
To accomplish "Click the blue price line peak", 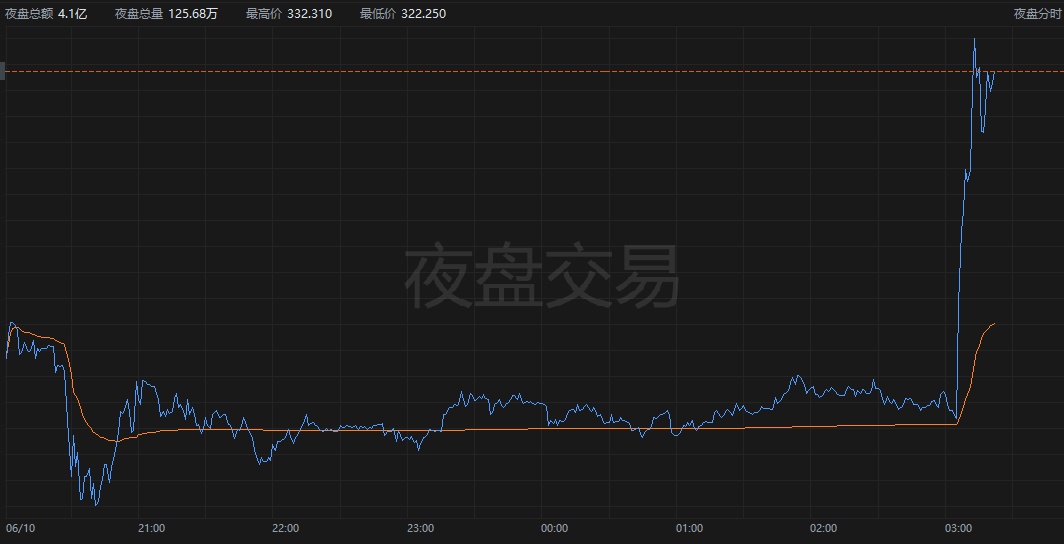I will click(x=974, y=39).
